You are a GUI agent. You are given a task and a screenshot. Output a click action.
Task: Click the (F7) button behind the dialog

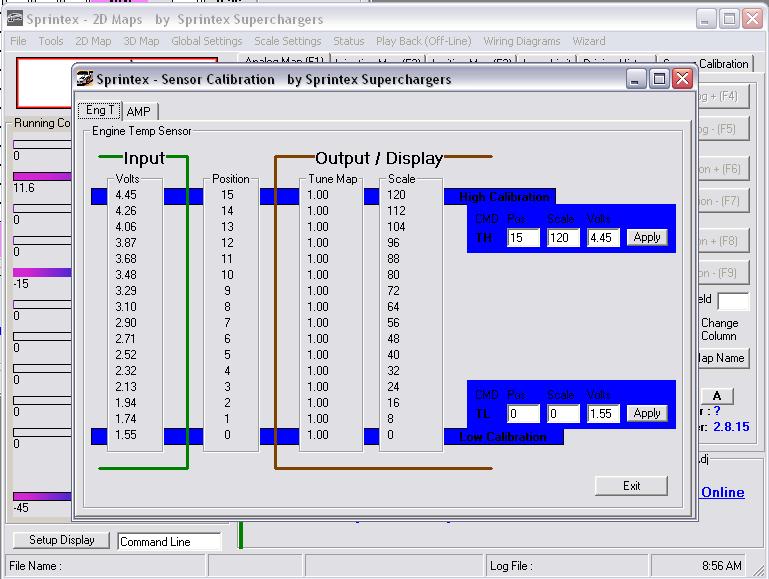coord(722,201)
